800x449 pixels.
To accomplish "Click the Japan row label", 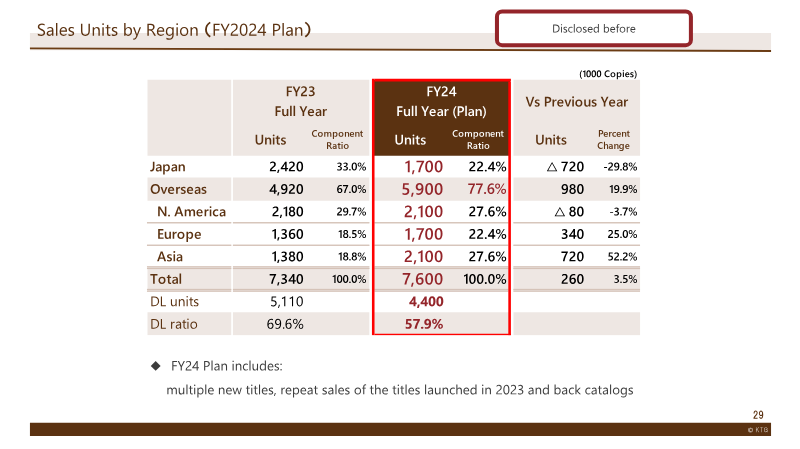I will click(x=168, y=167).
